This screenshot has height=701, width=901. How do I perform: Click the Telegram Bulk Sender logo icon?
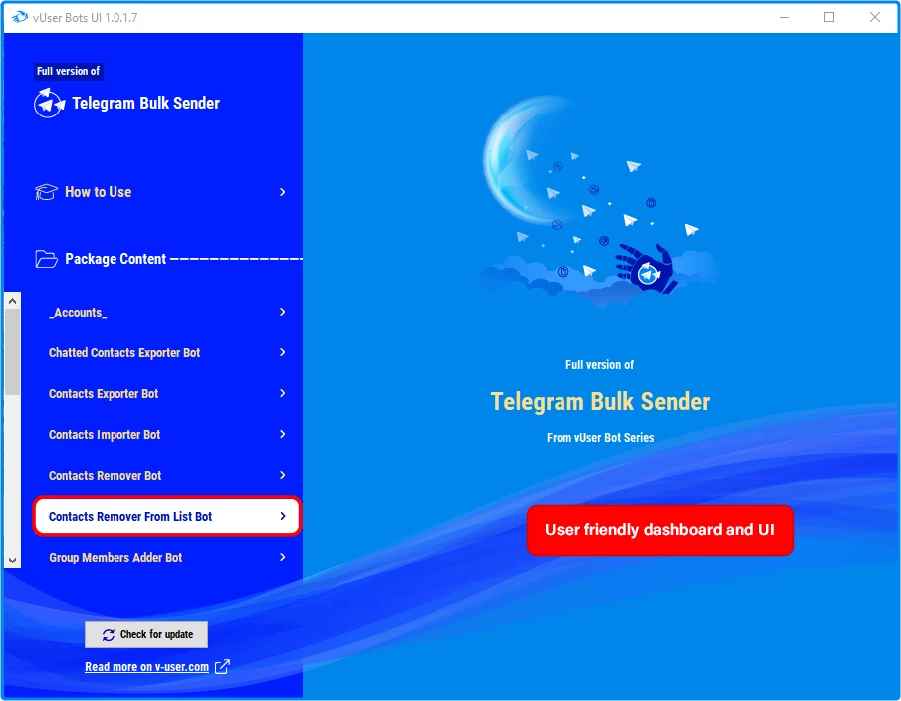click(49, 103)
